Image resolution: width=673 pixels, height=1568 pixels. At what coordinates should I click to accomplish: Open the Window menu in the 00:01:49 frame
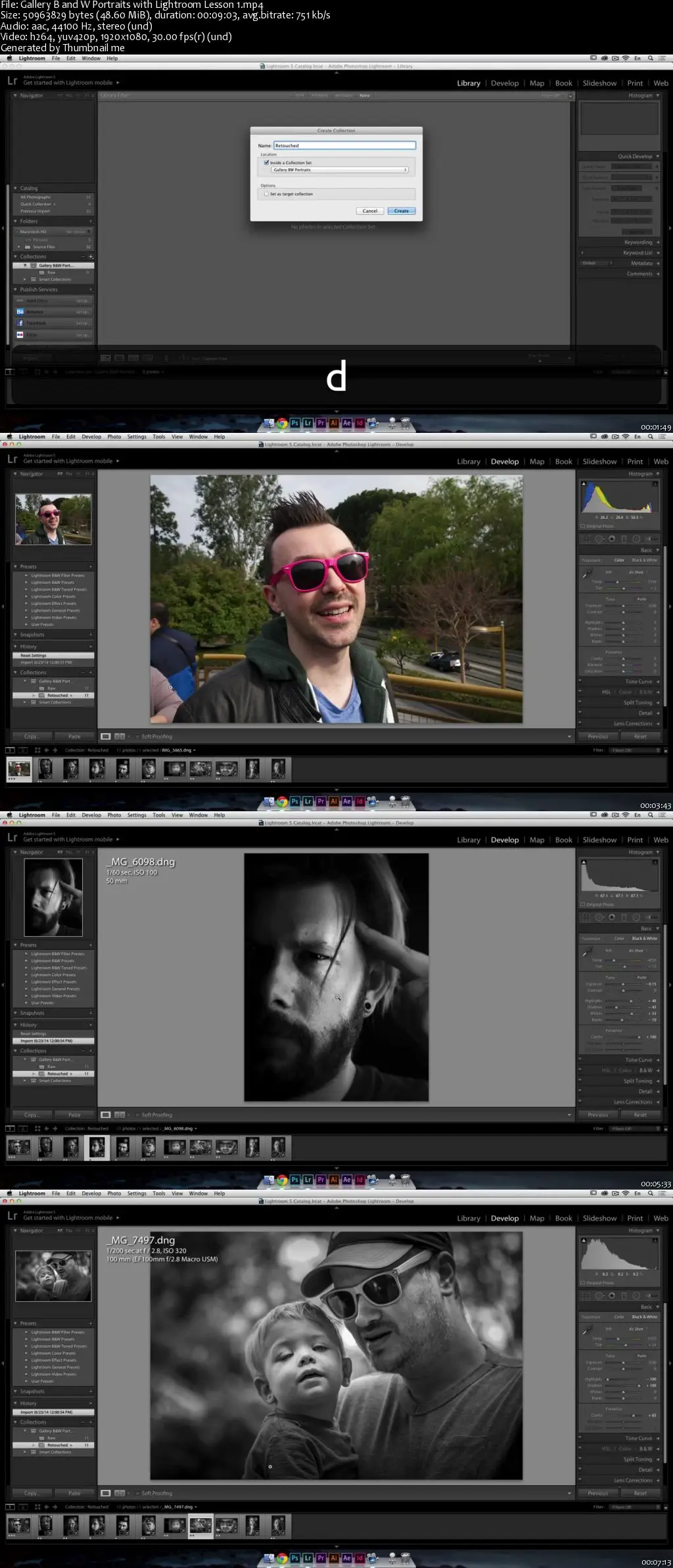coord(91,58)
